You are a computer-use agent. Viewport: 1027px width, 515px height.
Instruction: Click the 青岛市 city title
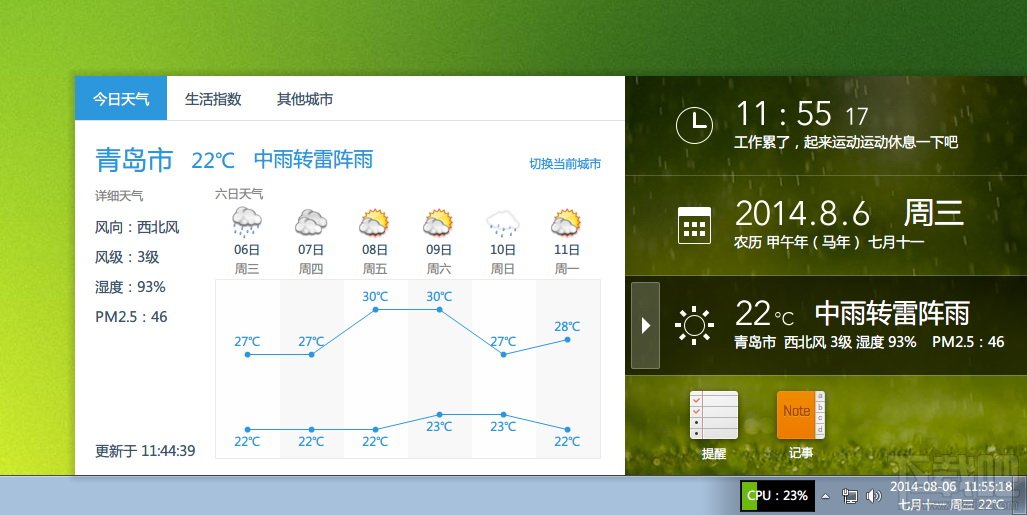pyautogui.click(x=134, y=160)
